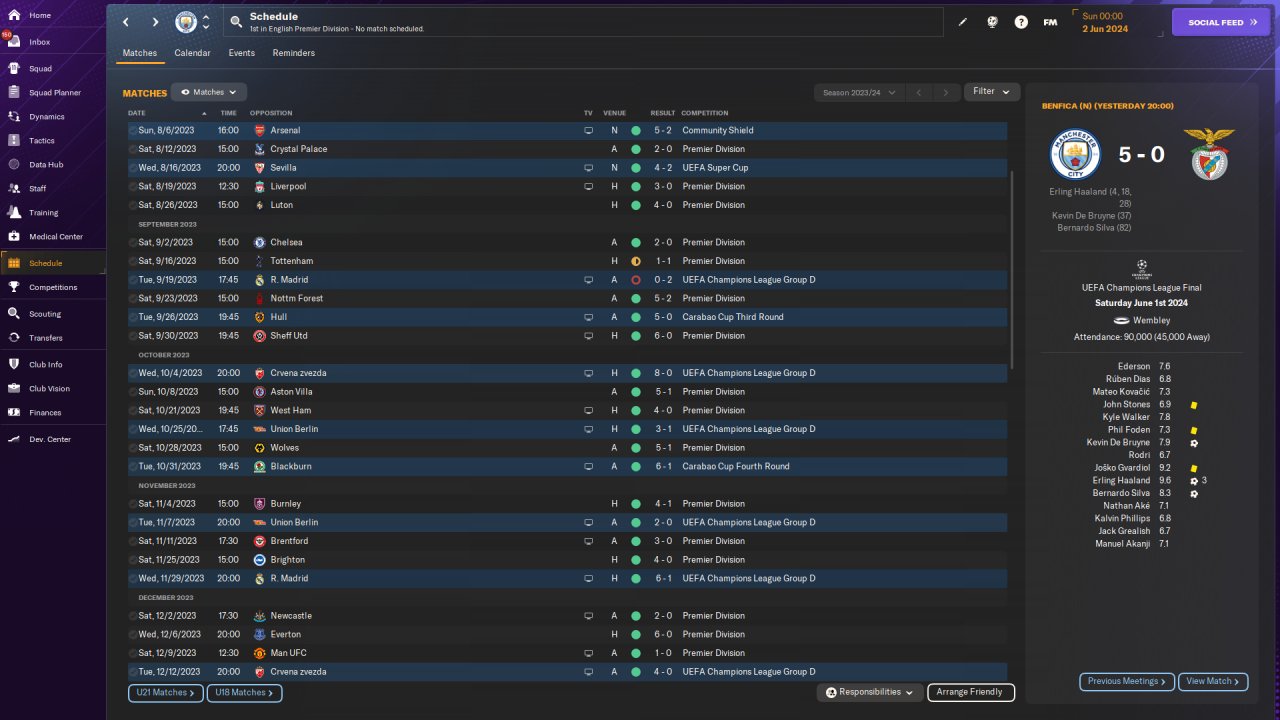Switch to the Reminders tab
Screen dimensions: 1280x720
pos(294,53)
